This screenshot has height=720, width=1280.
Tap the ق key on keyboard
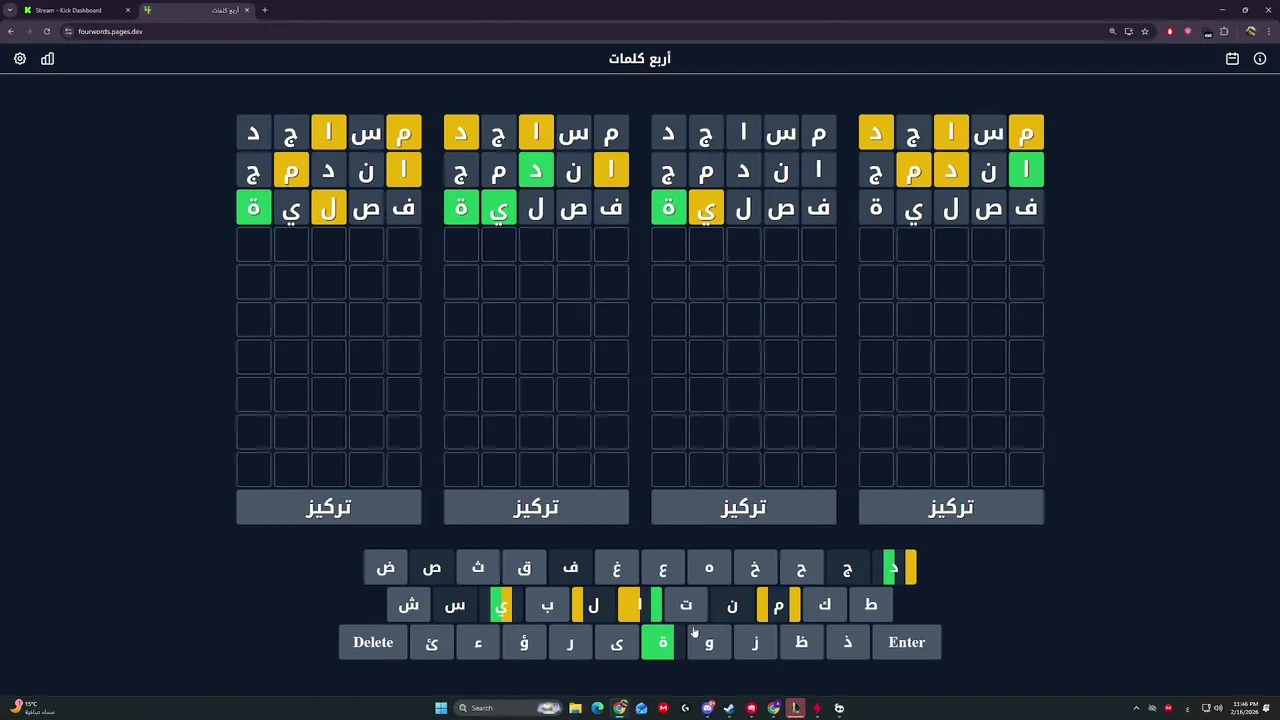[x=524, y=568]
